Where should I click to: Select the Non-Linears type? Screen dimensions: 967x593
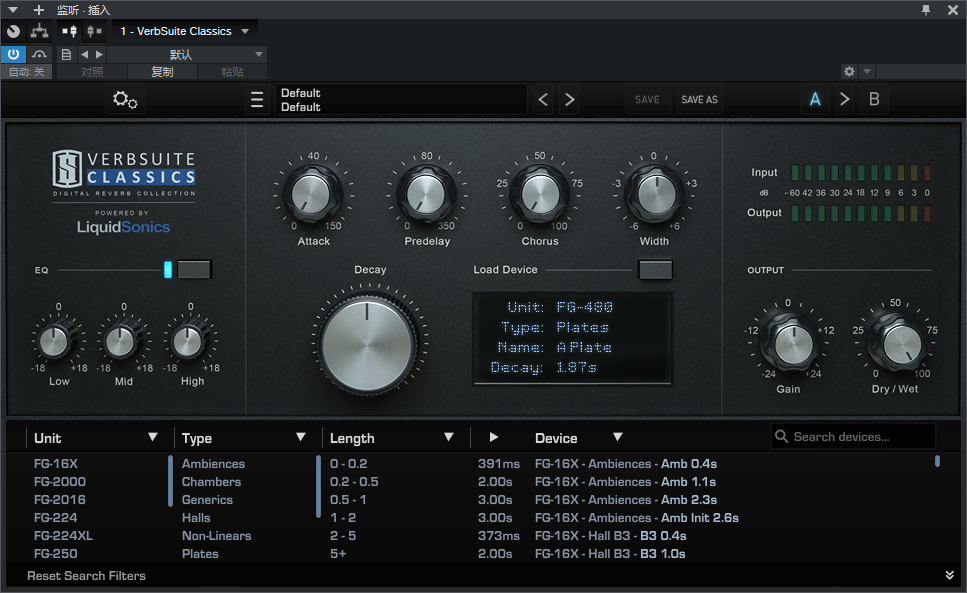(216, 536)
